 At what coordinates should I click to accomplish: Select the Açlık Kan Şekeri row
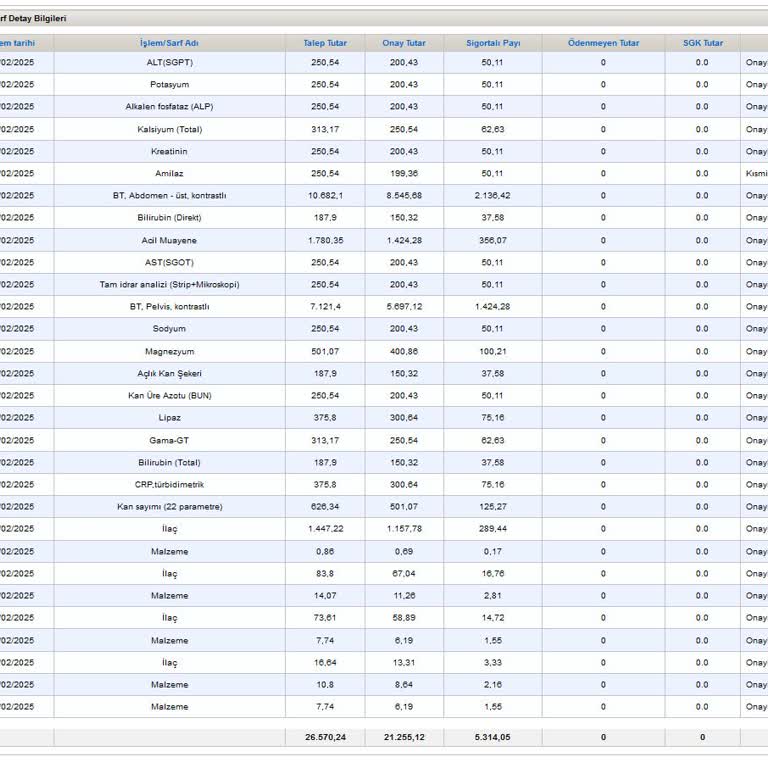(169, 374)
